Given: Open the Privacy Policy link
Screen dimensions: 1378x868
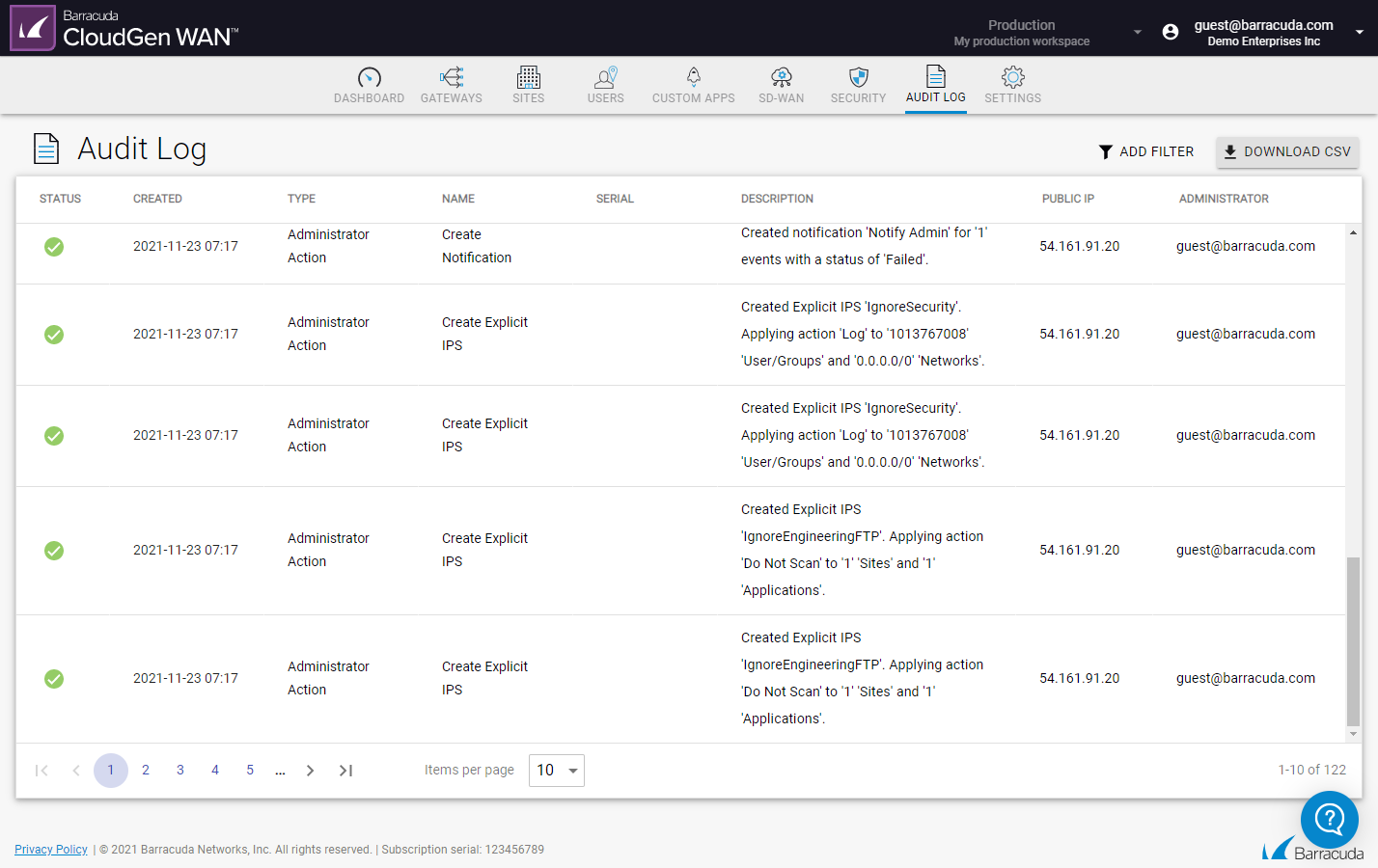Looking at the screenshot, I should tap(51, 850).
